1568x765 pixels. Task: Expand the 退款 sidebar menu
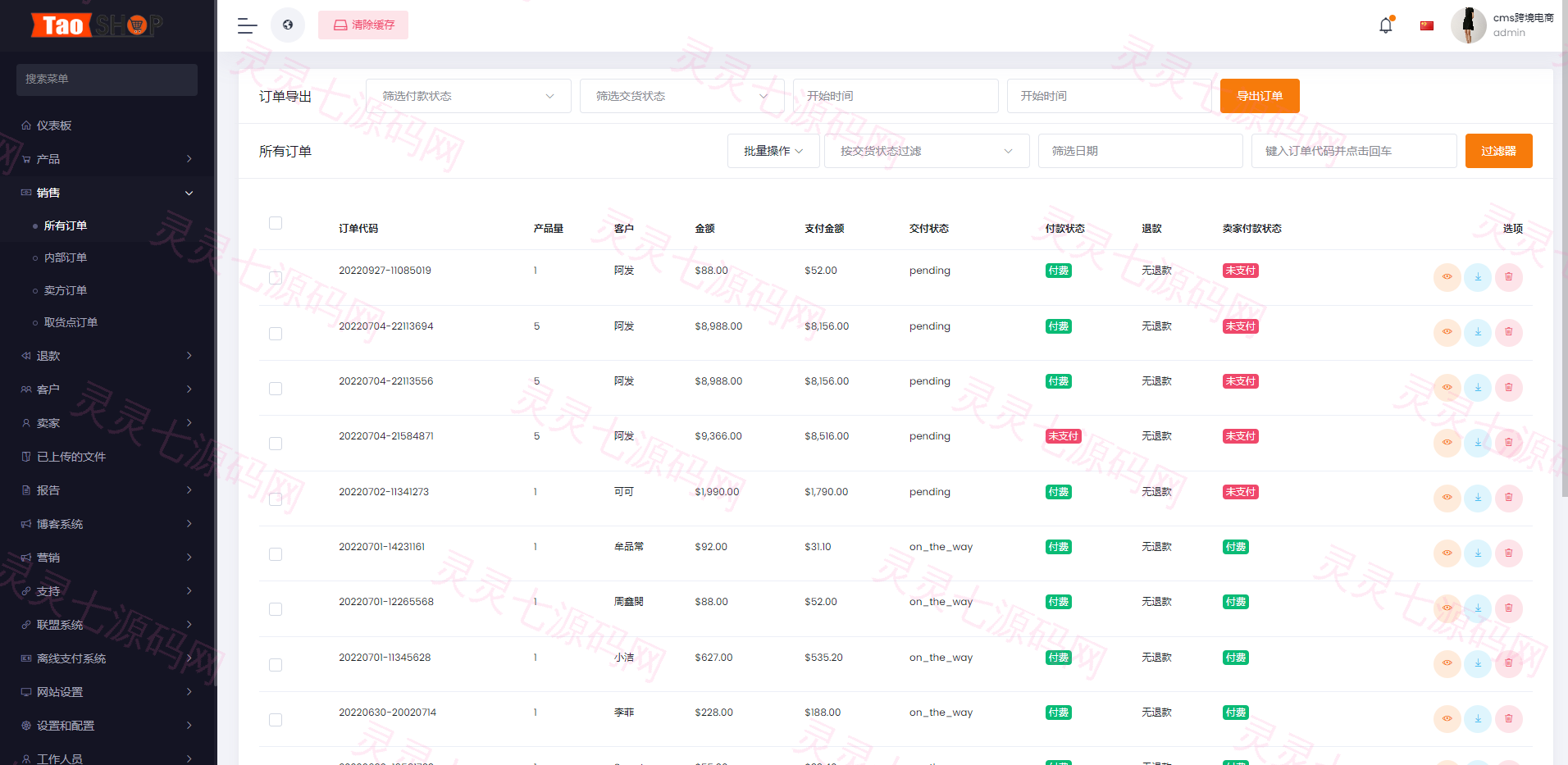108,356
